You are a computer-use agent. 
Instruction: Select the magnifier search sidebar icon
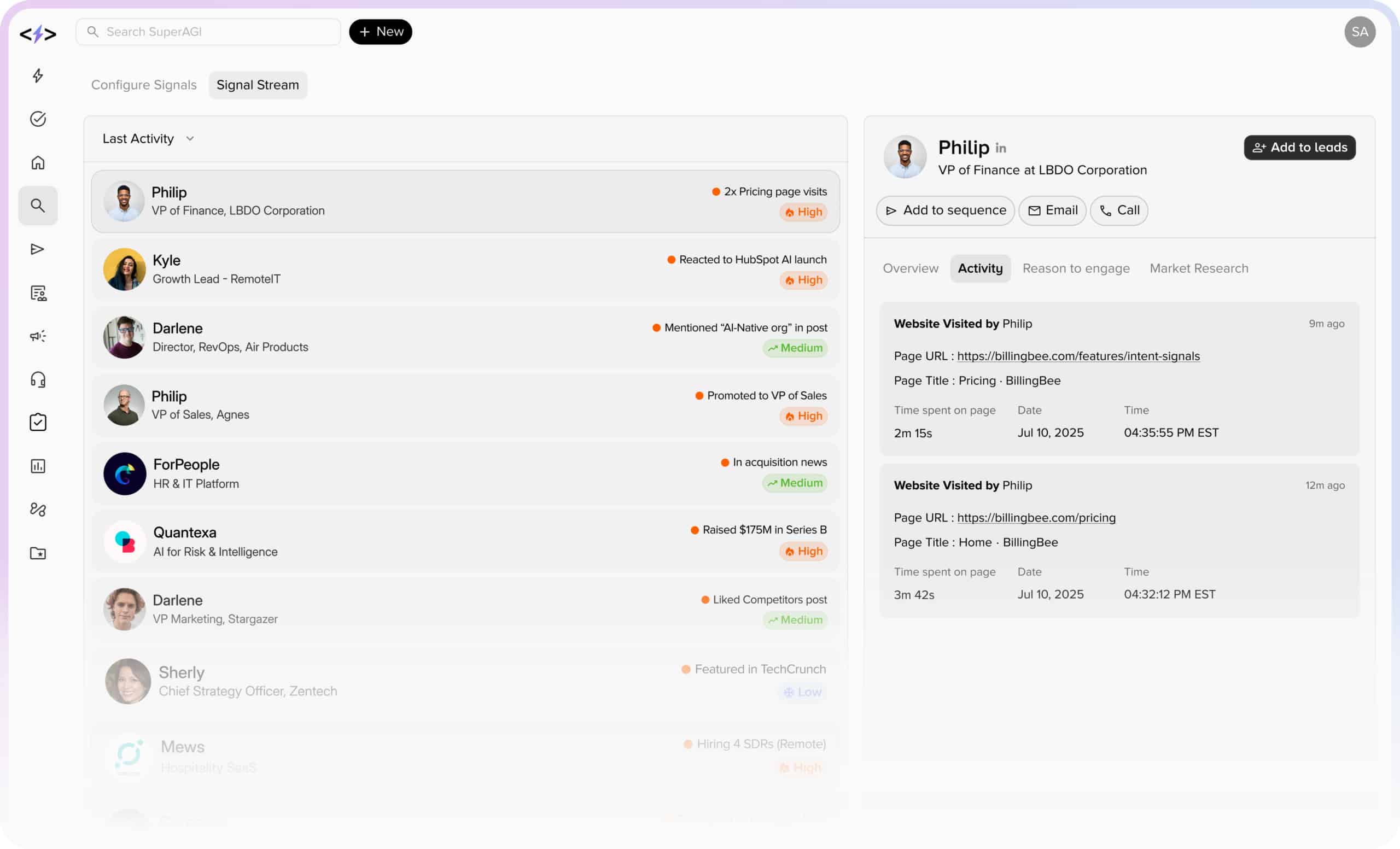pos(38,205)
